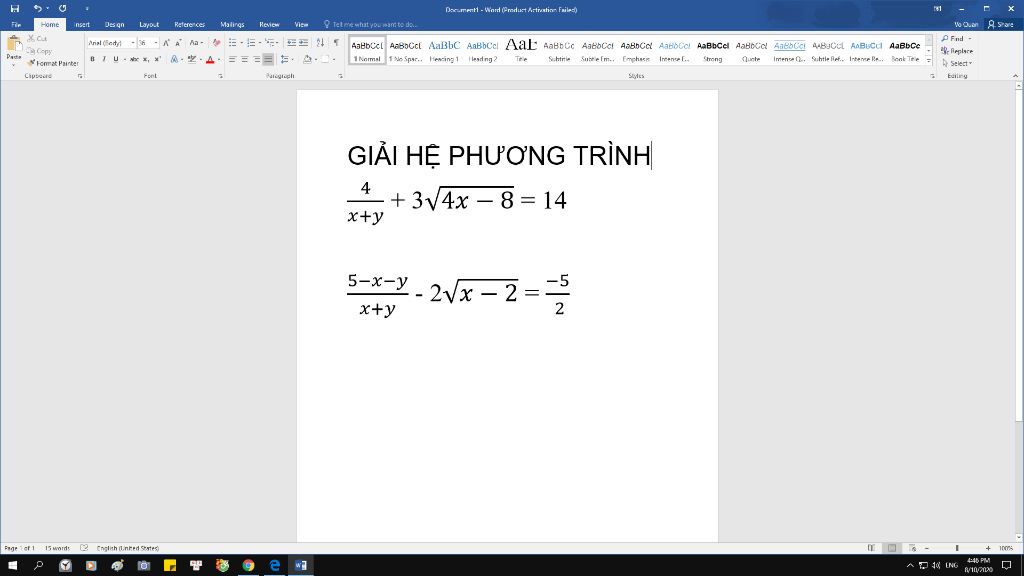1024x576 pixels.
Task: Expand bullet list options dropdown
Action: (241, 43)
